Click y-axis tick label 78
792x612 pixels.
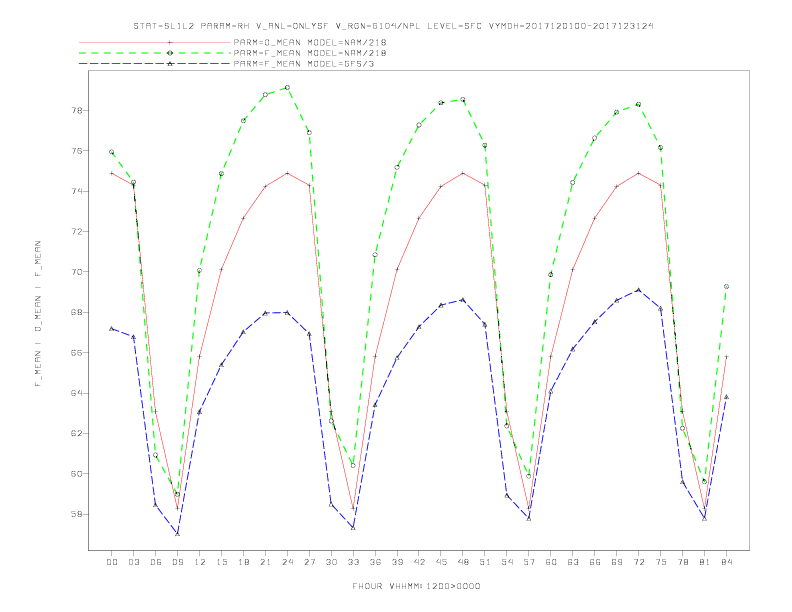point(77,111)
